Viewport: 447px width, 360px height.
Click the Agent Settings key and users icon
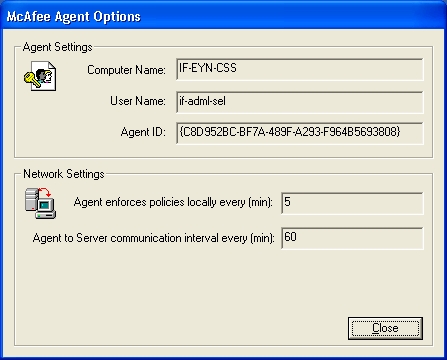40,76
